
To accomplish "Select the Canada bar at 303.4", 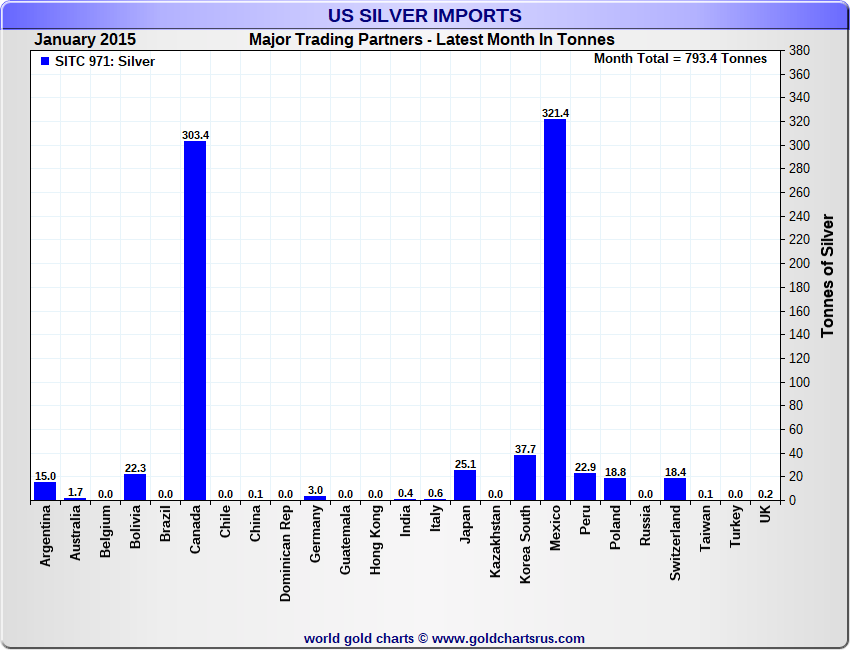I will (195, 320).
